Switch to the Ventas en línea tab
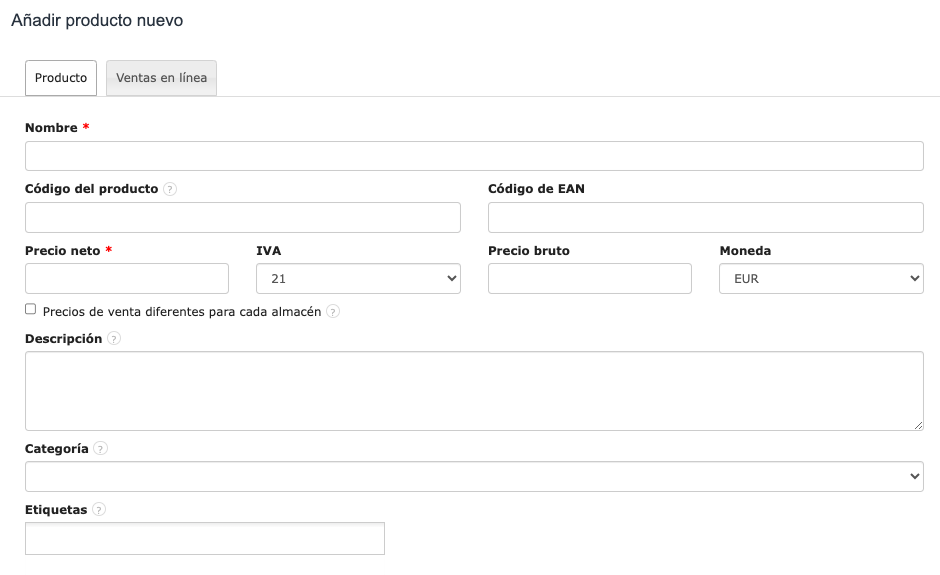940x575 pixels. pos(161,78)
